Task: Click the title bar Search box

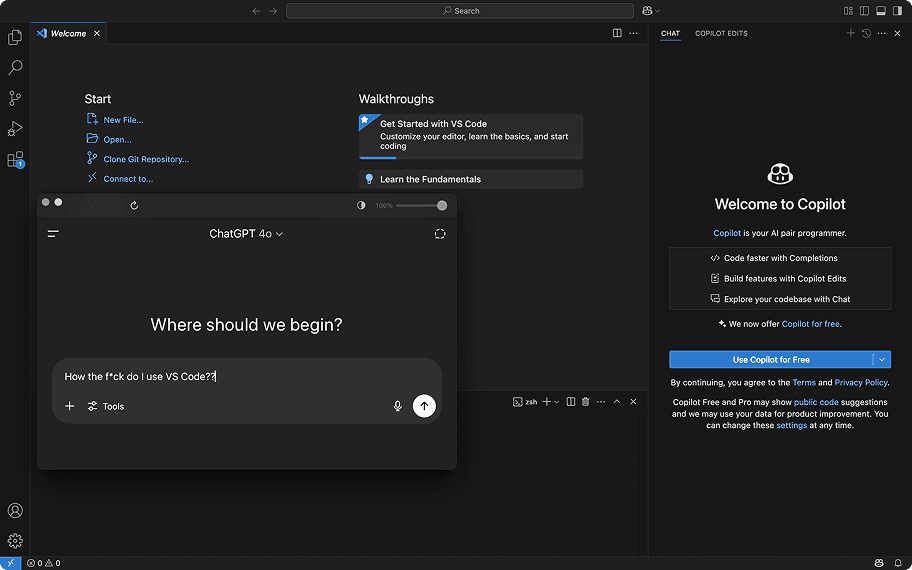Action: [x=459, y=10]
